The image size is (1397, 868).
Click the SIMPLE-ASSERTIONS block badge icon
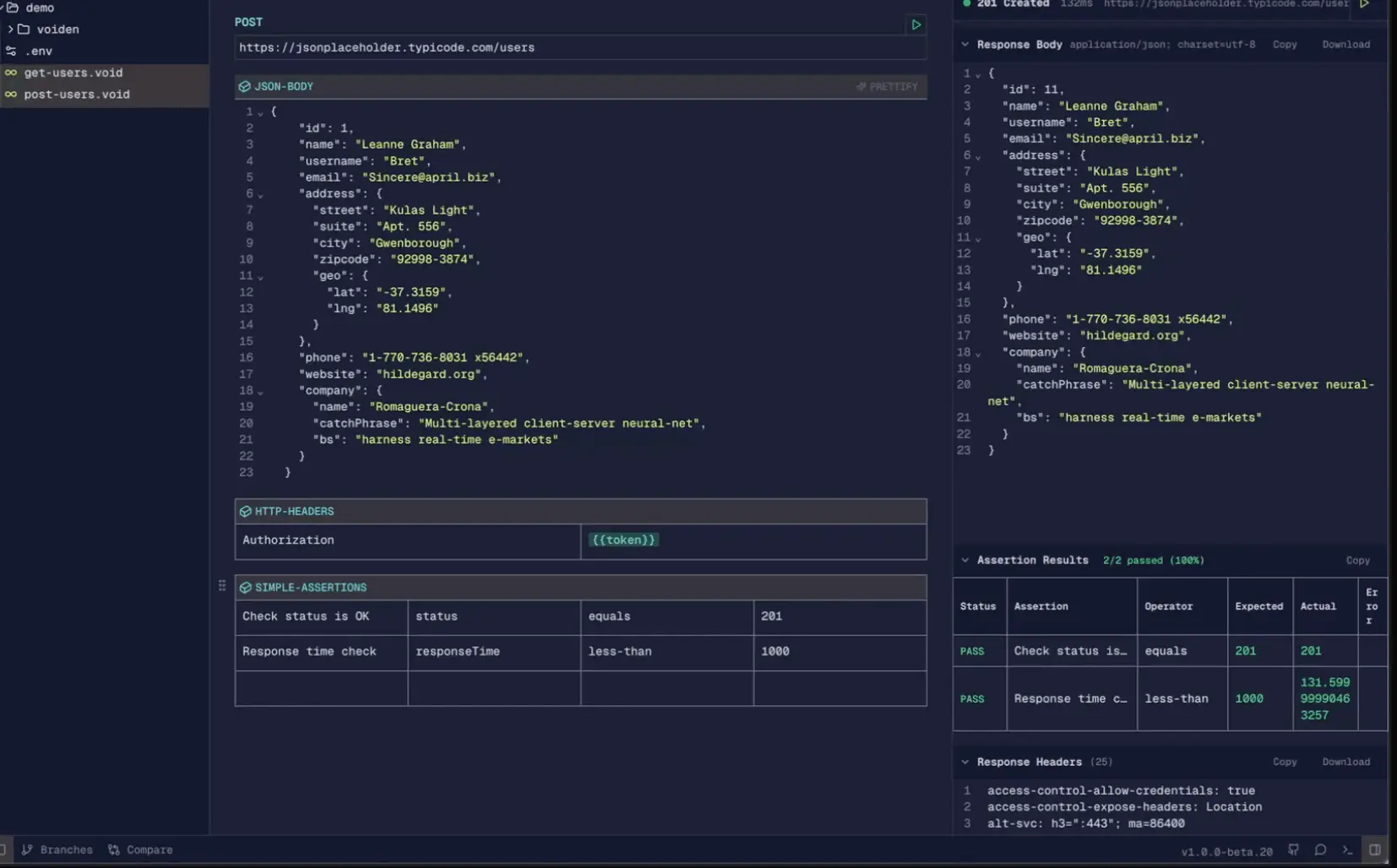[x=245, y=587]
